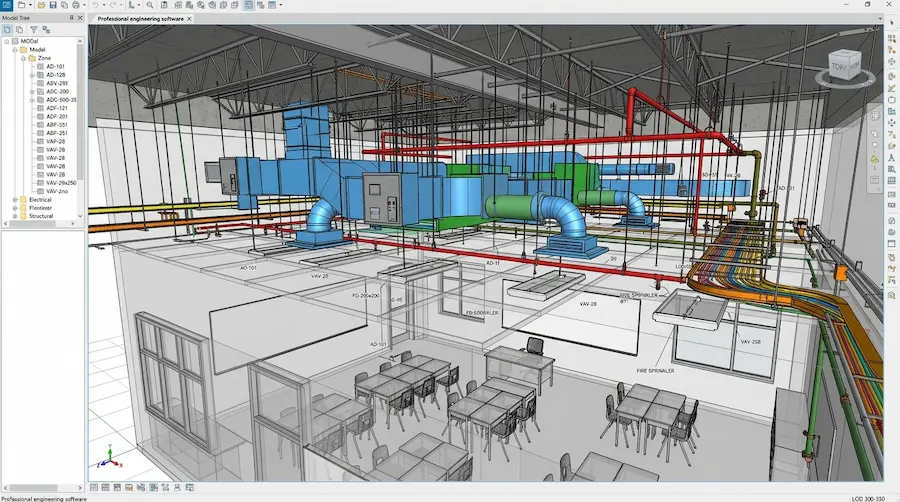The image size is (900, 502).
Task: Click the orbit icon in the right toolbar
Action: (x=891, y=61)
